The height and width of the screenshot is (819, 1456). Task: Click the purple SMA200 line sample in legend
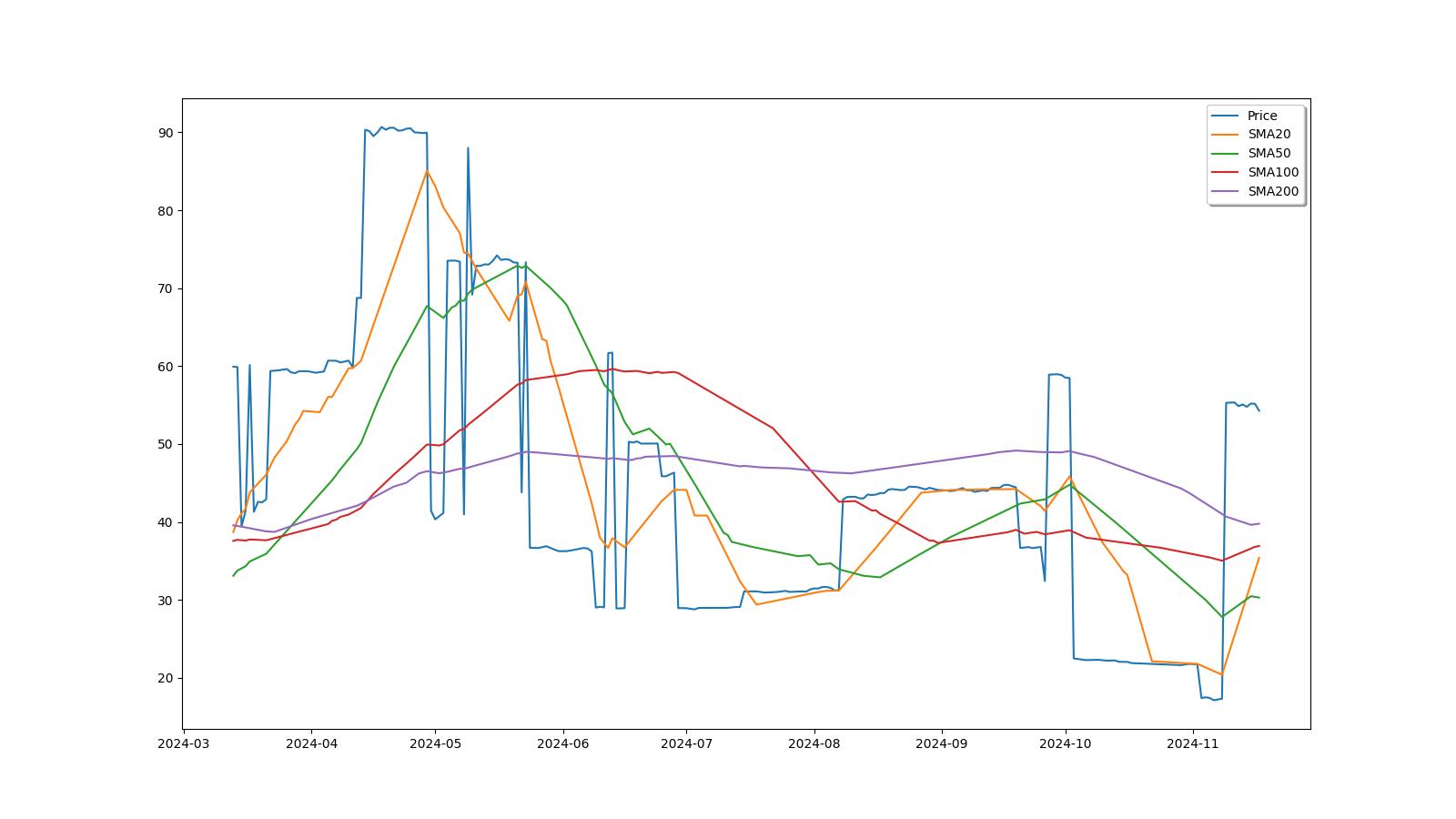tap(1225, 192)
